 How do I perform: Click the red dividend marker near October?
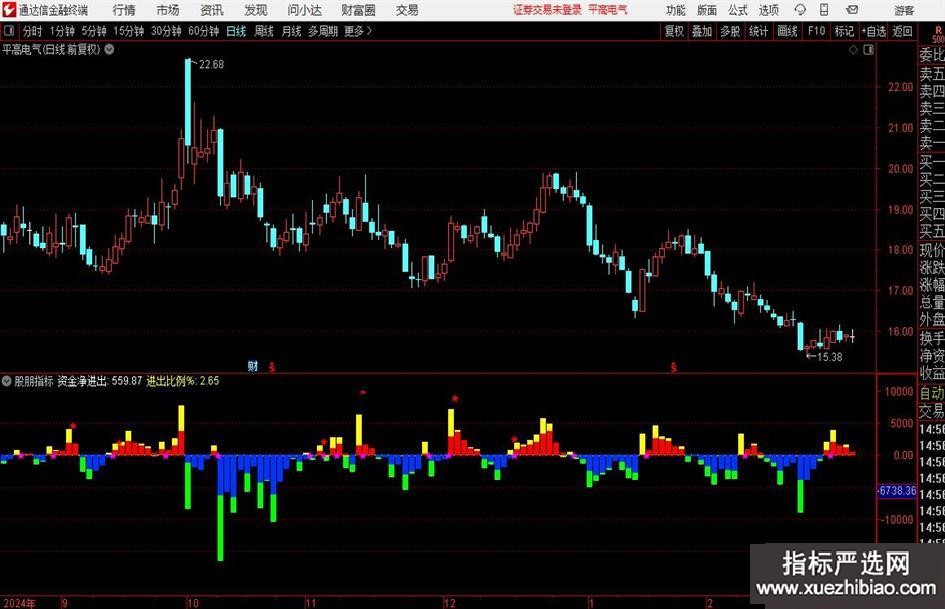pos(272,366)
